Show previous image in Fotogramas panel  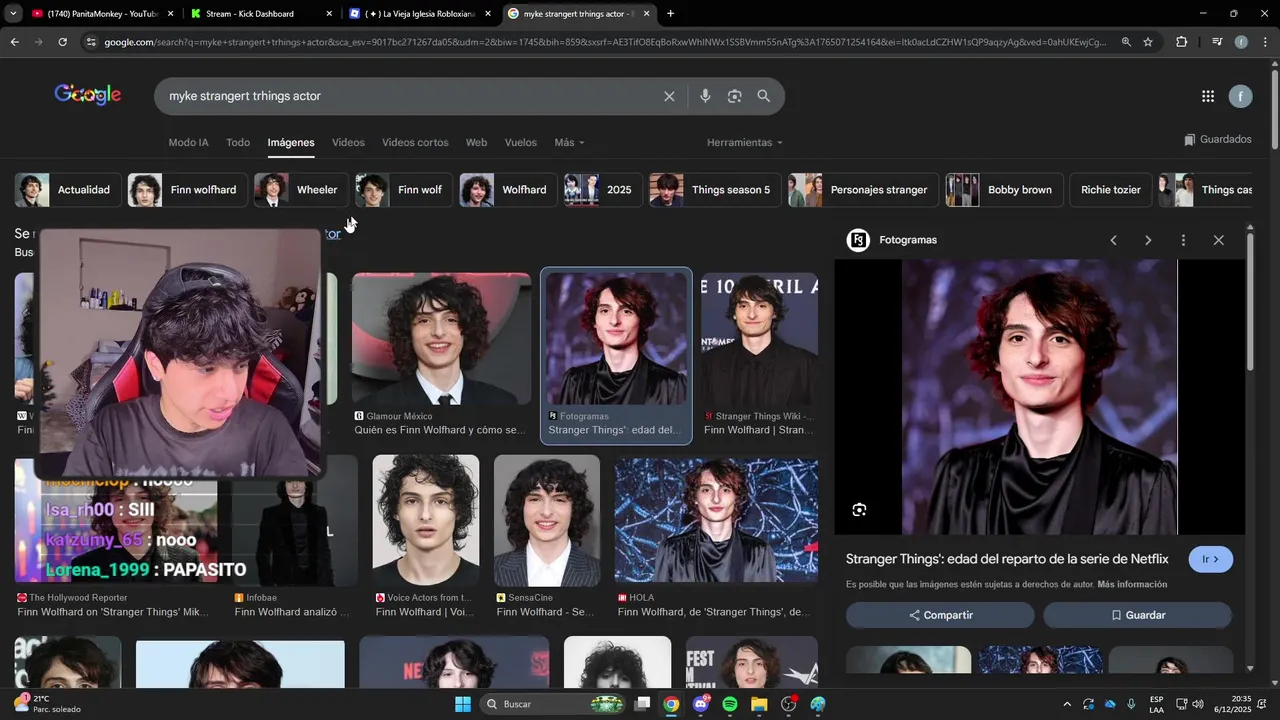[1113, 240]
